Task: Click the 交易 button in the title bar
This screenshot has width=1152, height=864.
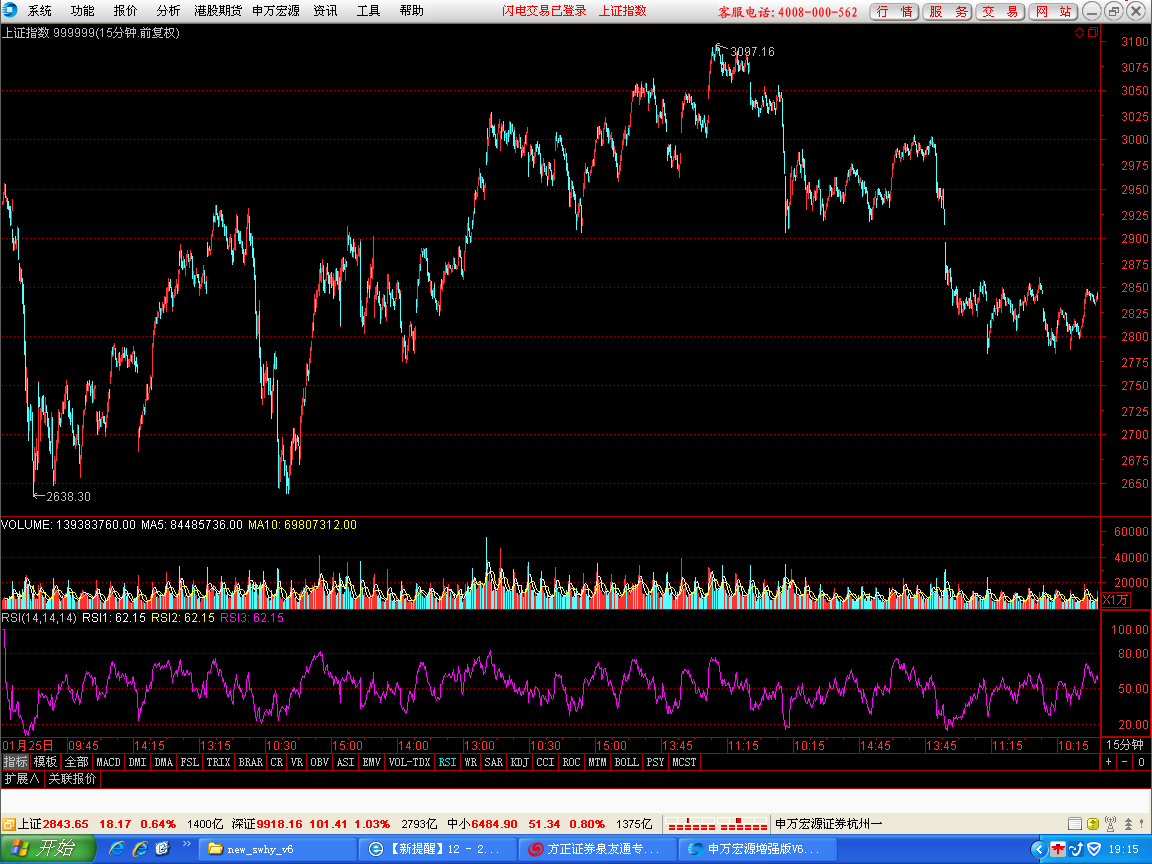Action: [x=1001, y=12]
